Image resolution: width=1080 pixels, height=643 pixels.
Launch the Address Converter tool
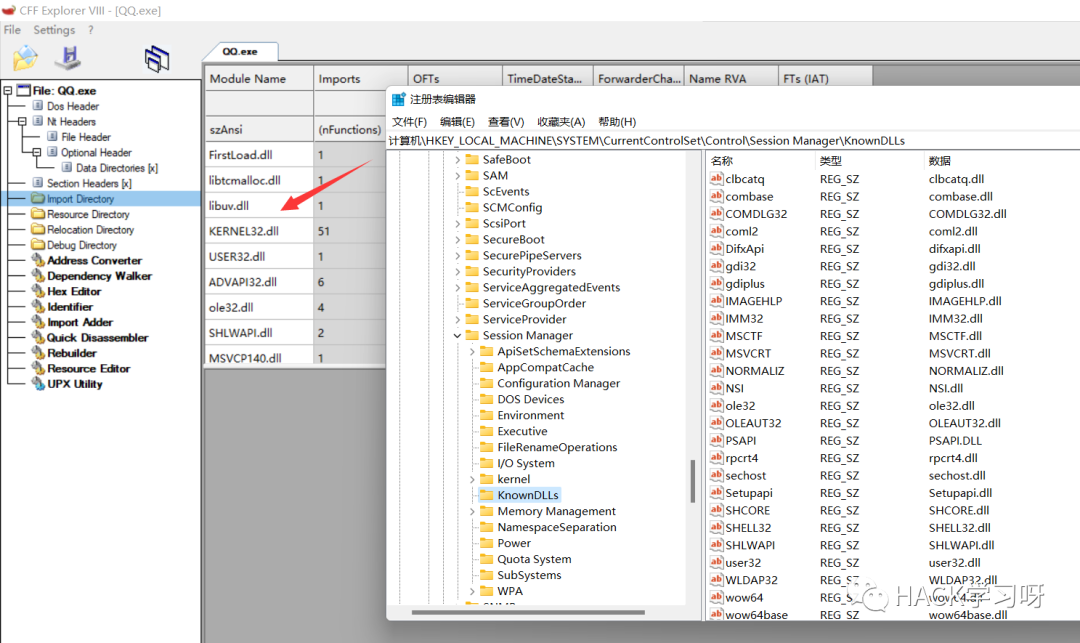[x=94, y=260]
